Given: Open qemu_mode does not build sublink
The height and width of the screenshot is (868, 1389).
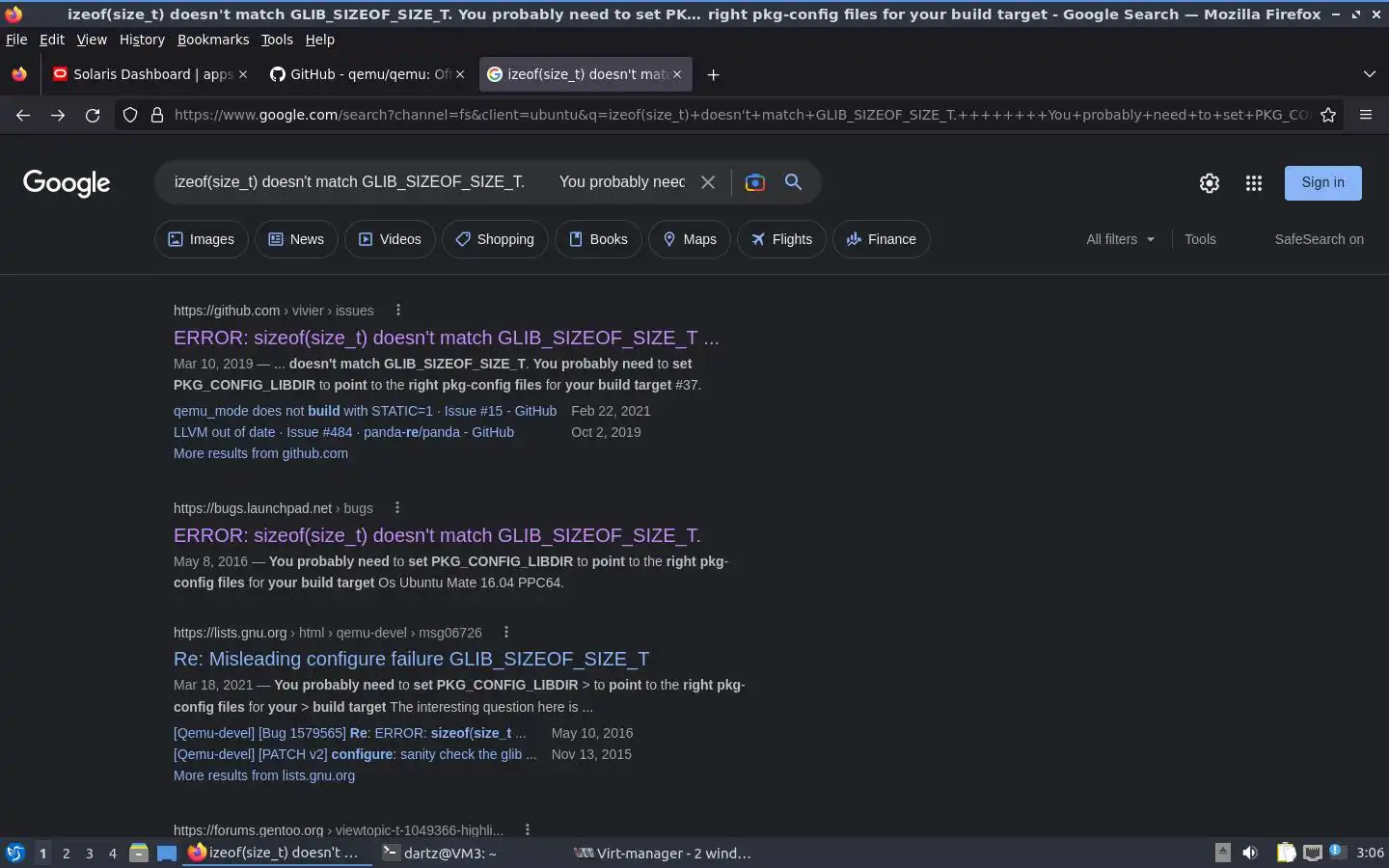Looking at the screenshot, I should (x=365, y=411).
